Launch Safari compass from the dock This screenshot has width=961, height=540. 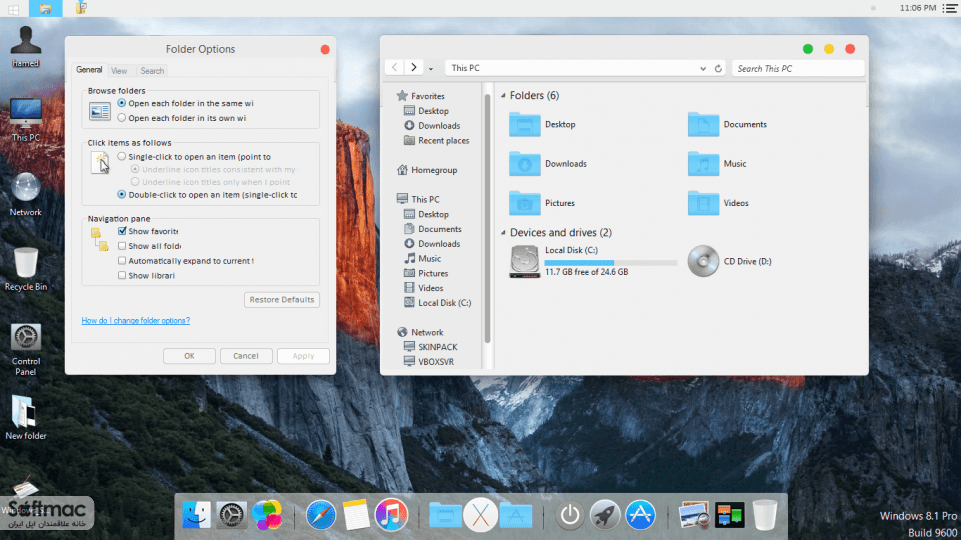click(x=321, y=515)
